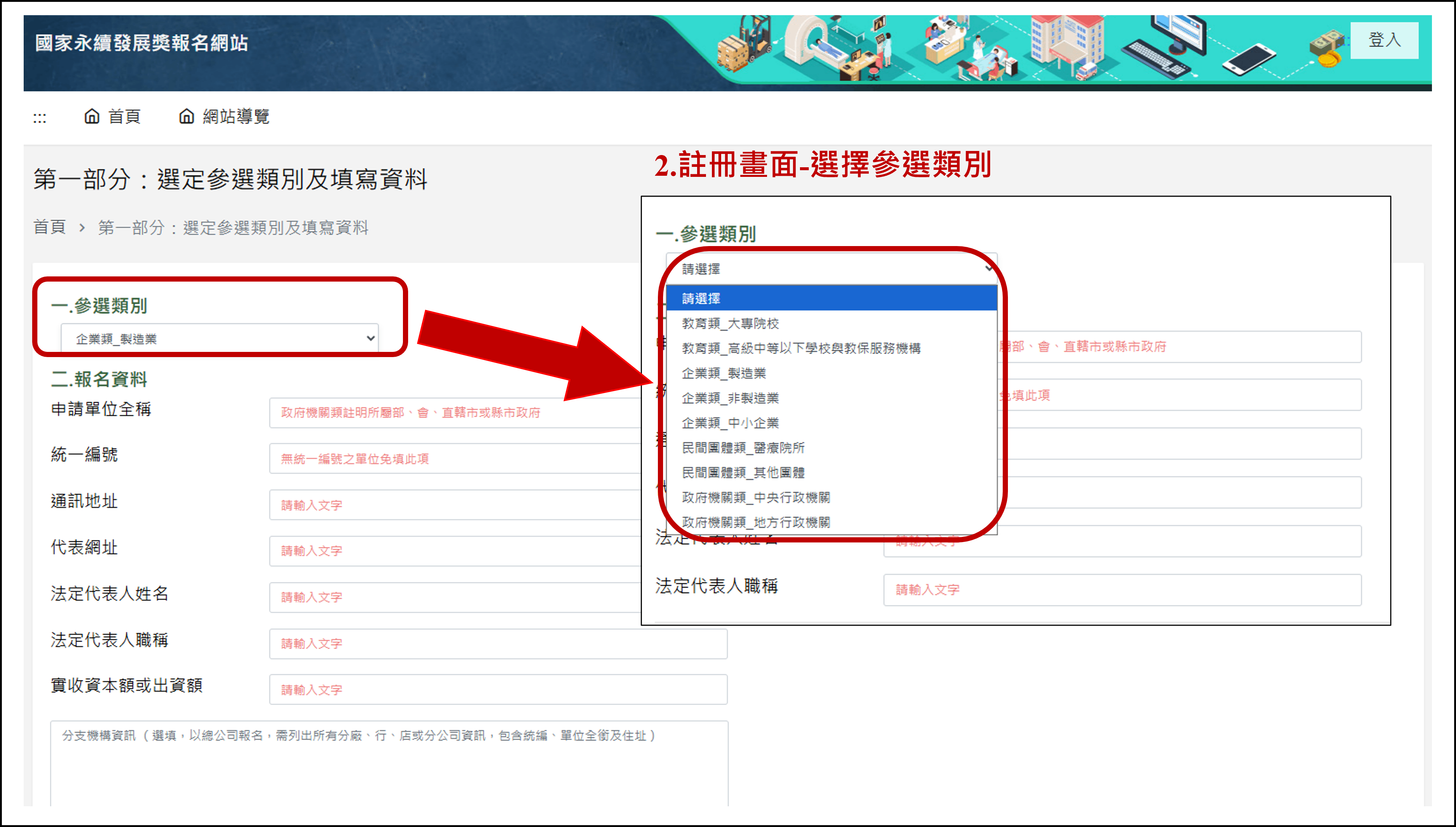Click the 分支機構資訊 text area
The image size is (1456, 827).
click(x=390, y=764)
